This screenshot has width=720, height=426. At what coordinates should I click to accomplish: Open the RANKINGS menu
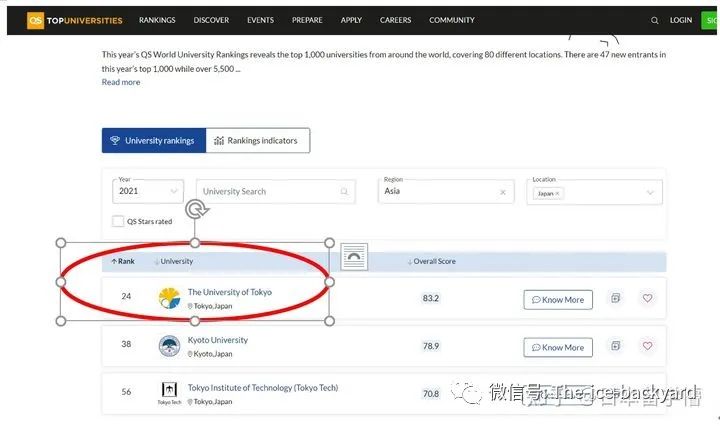coord(157,20)
